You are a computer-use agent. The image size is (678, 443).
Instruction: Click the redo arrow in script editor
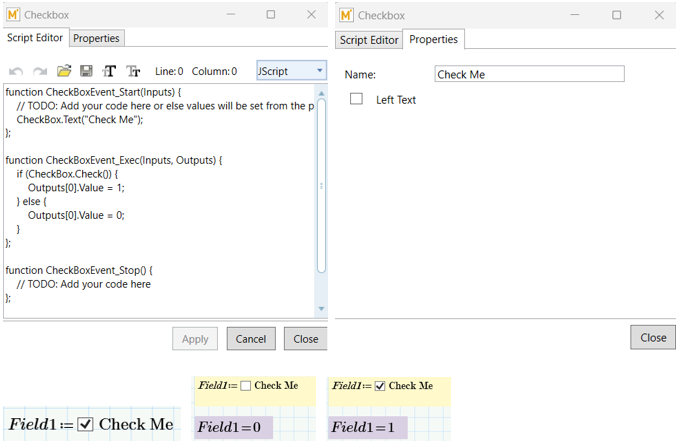tap(40, 71)
